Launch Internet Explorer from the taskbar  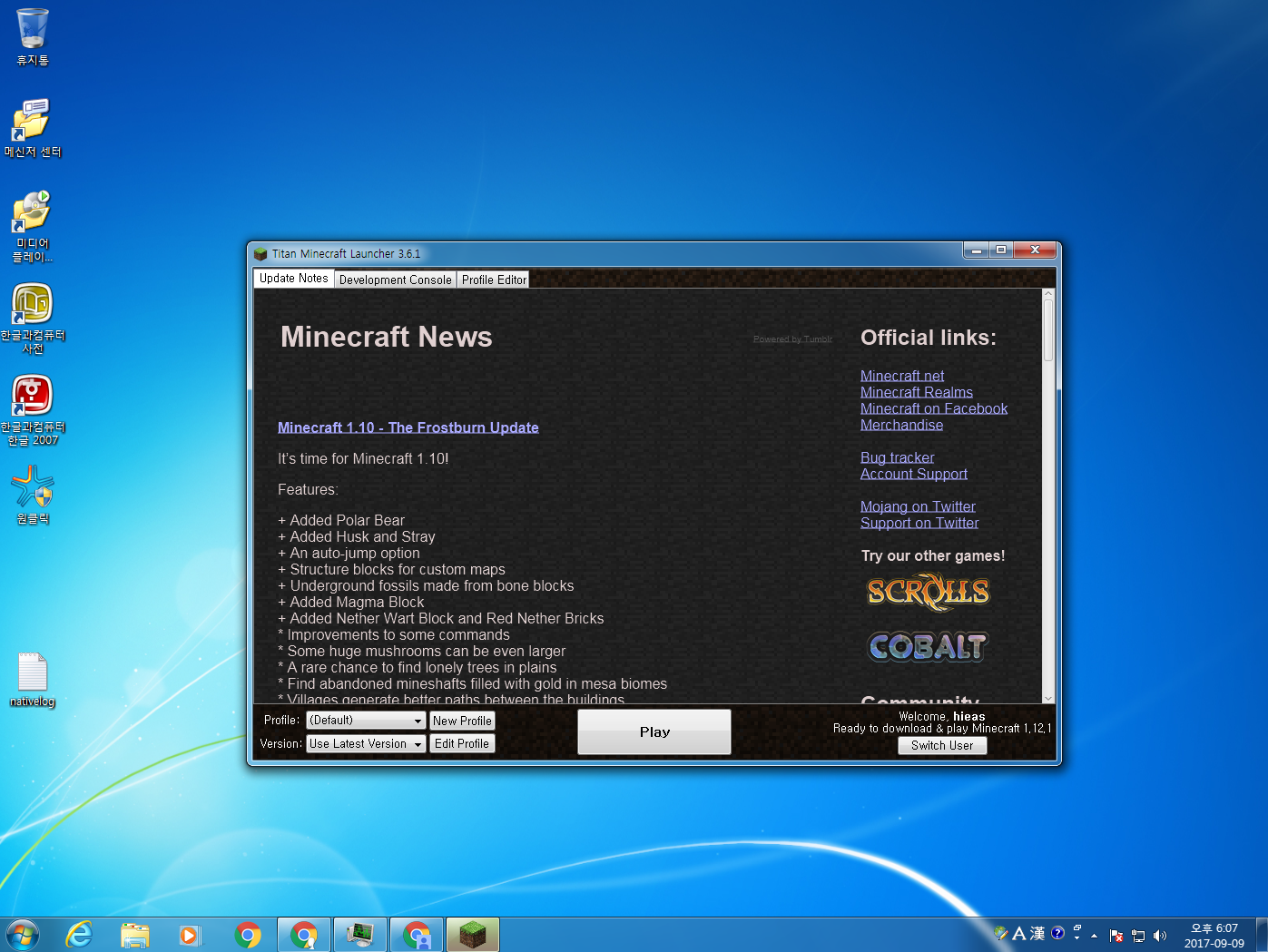79,935
